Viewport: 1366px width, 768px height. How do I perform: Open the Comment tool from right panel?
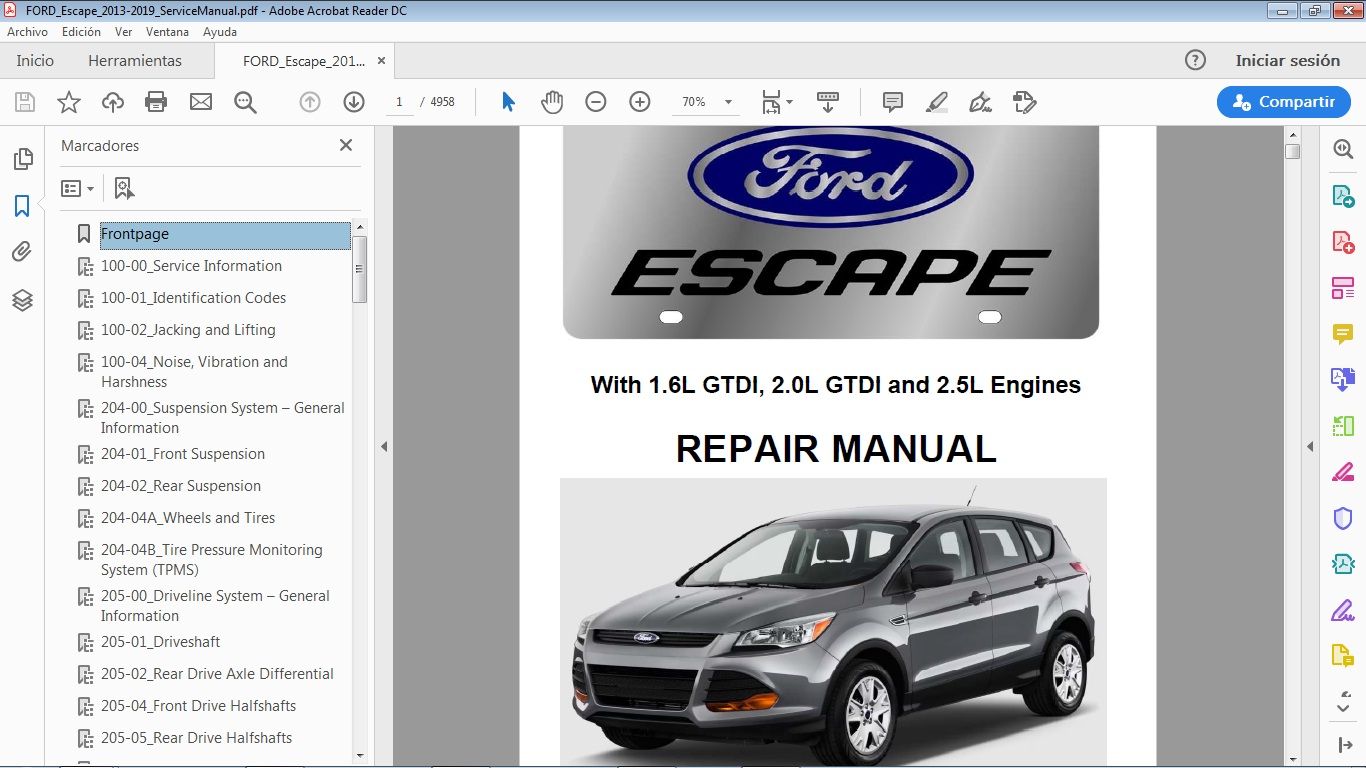point(1343,333)
